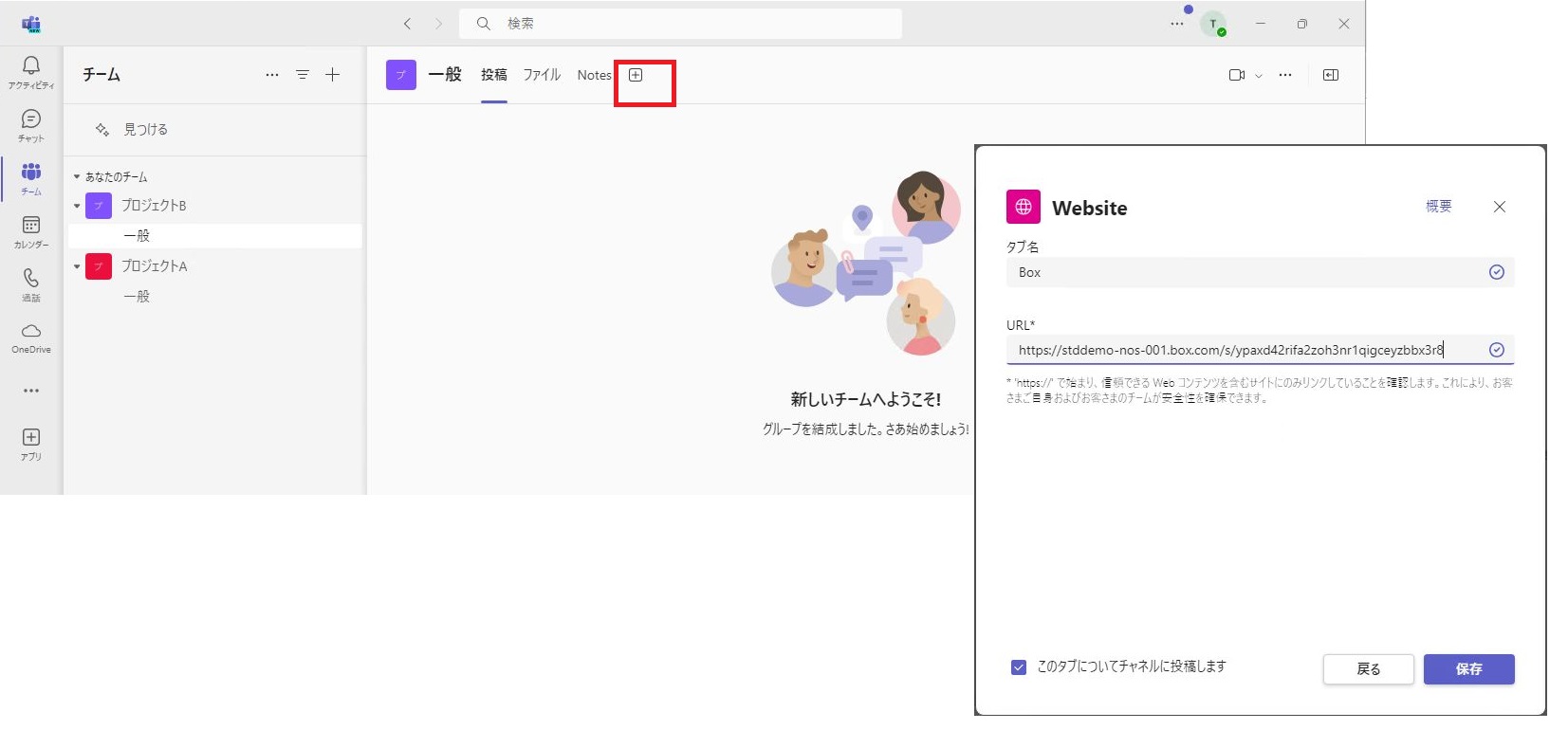Collapse the プロジェクトB team
The height and width of the screenshot is (730, 1568).
[x=77, y=206]
